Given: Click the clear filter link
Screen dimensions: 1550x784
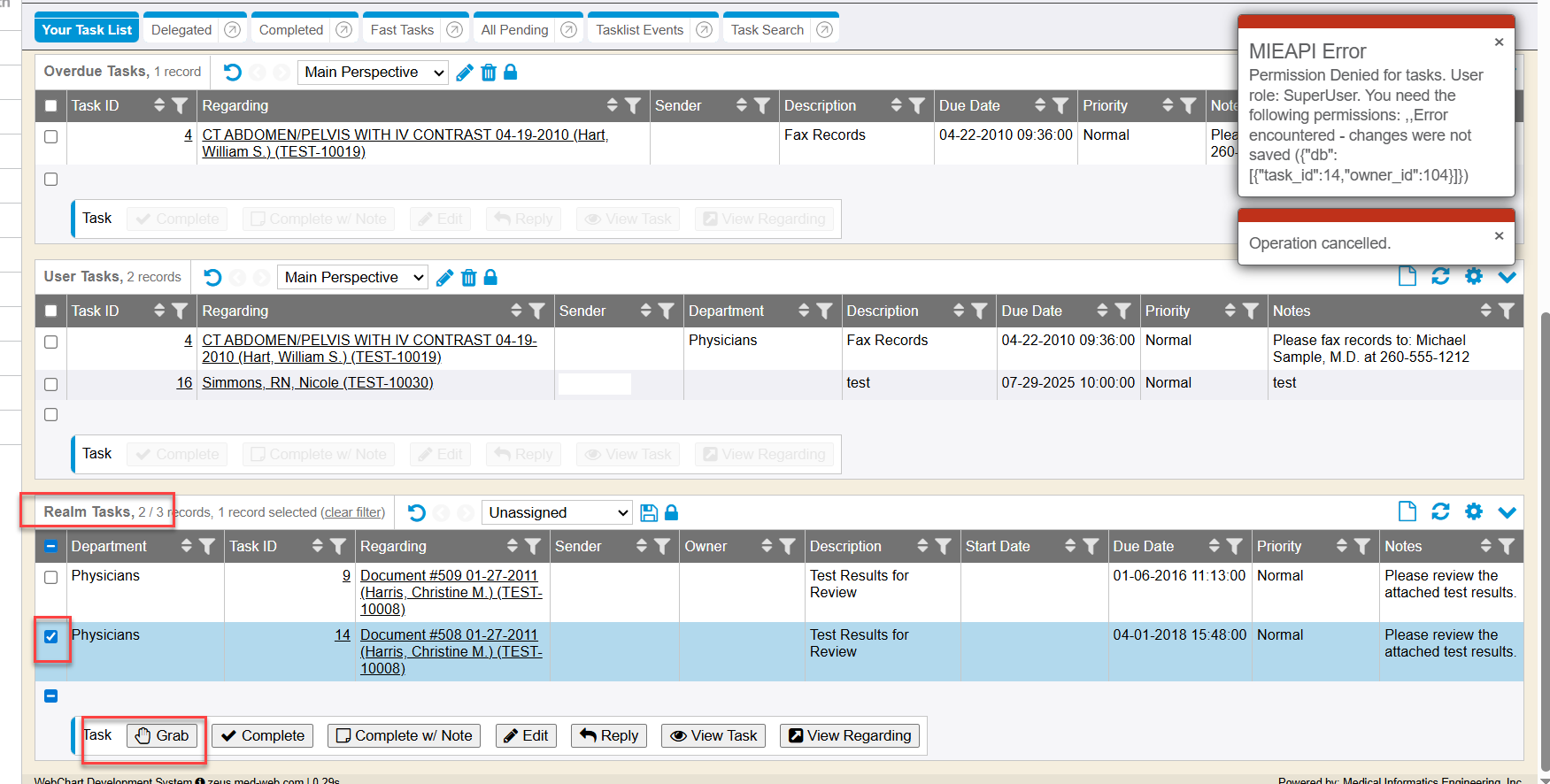Looking at the screenshot, I should tap(353, 512).
